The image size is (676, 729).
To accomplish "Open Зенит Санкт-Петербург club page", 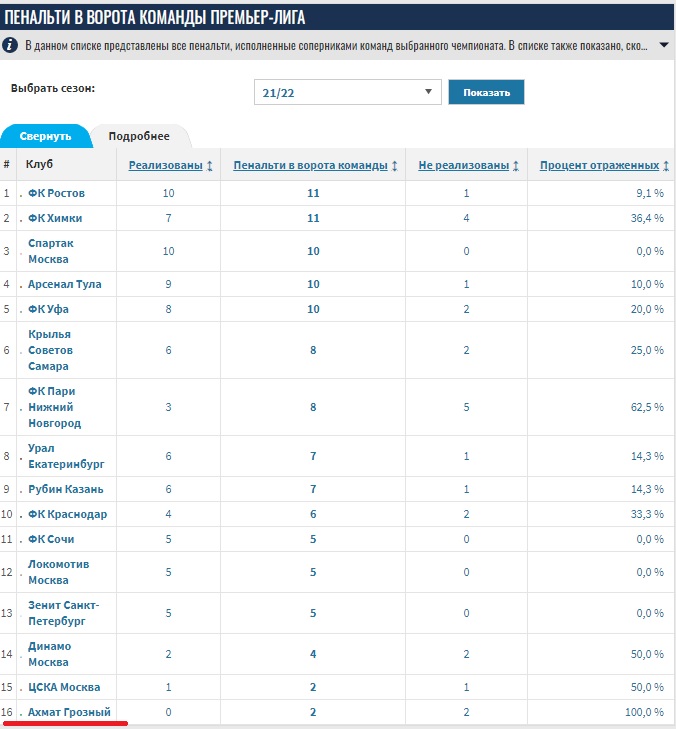I will tap(64, 613).
